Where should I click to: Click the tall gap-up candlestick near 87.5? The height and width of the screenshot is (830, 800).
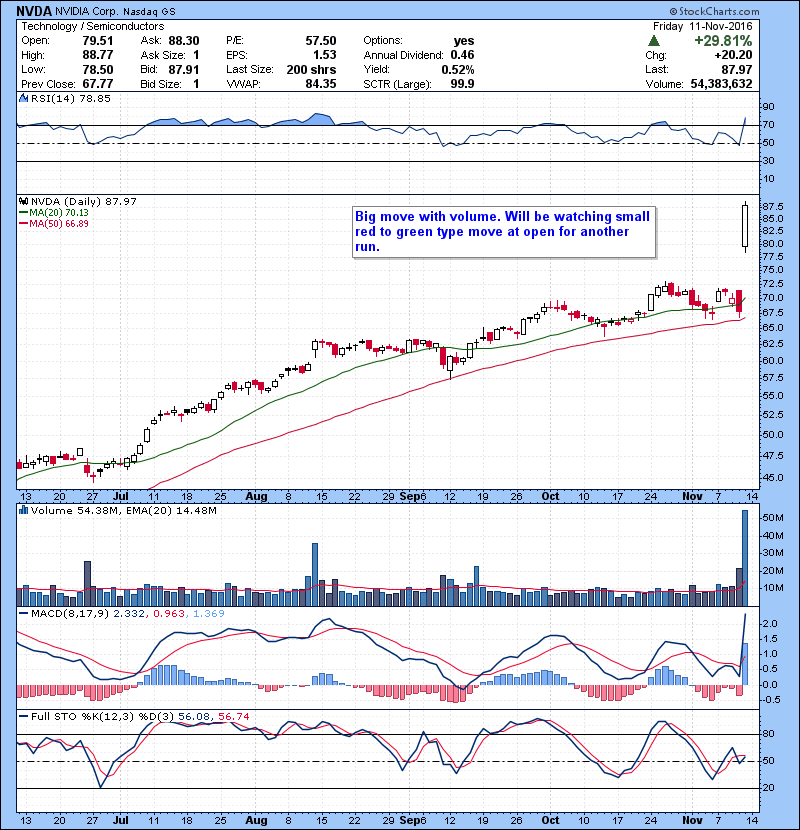coord(745,227)
